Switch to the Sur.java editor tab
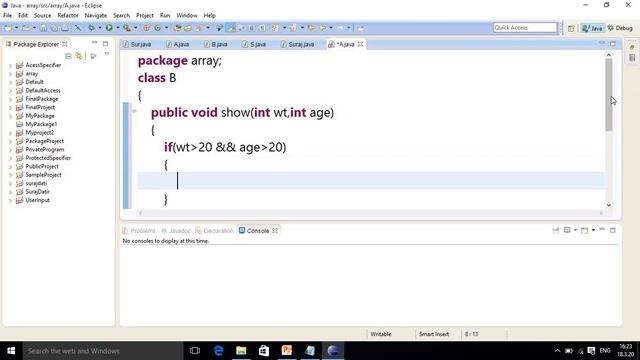The width and height of the screenshot is (640, 360). pyautogui.click(x=137, y=44)
